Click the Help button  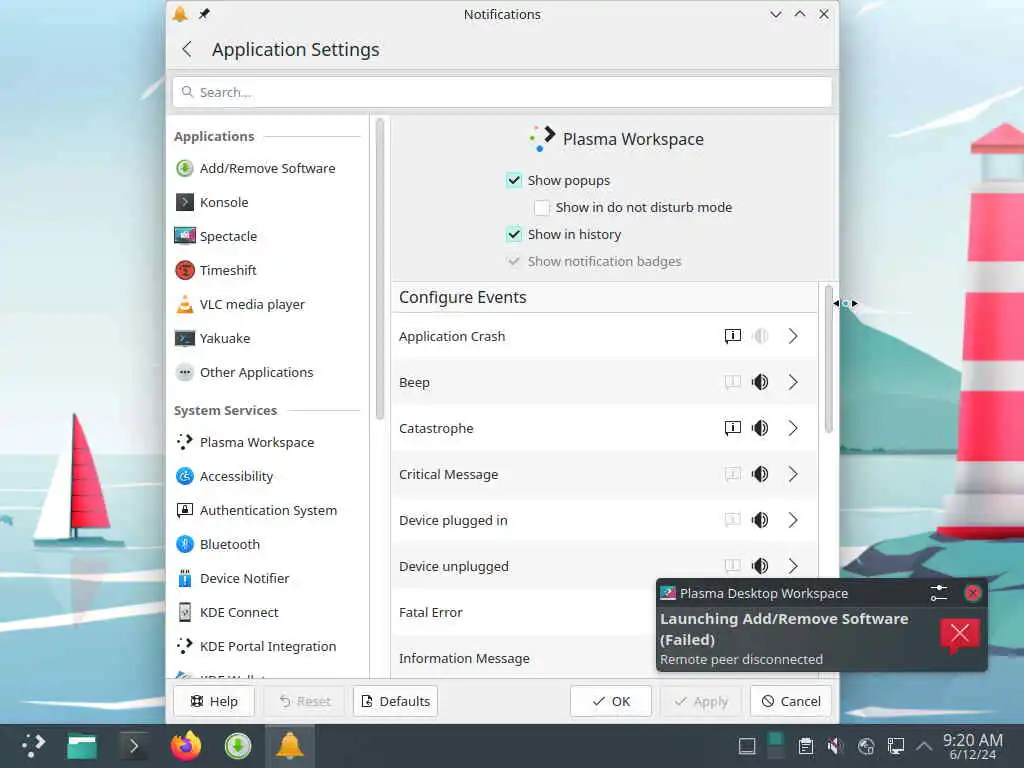point(214,701)
